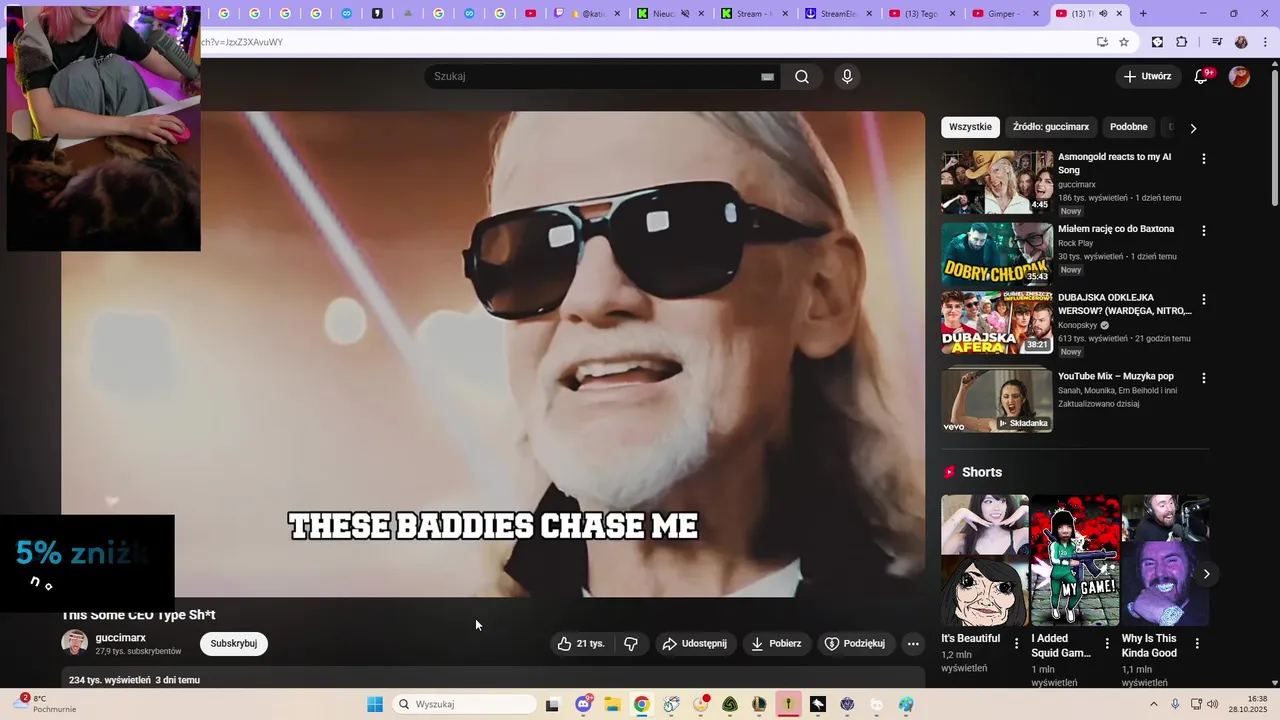The height and width of the screenshot is (720, 1280).
Task: Click video title This Some CEO Type Sh*t
Action: (x=139, y=615)
